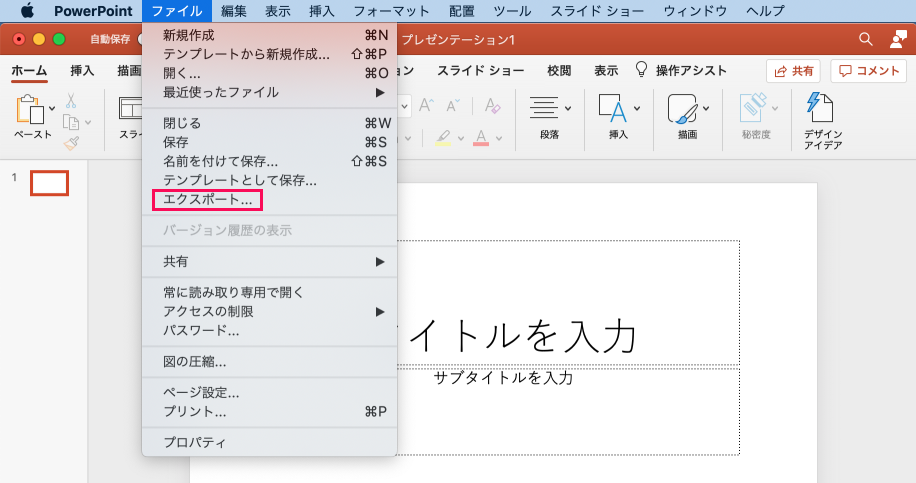Viewport: 916px width, 483px height.
Task: Click the Paste clipboard icon
Action: click(x=29, y=109)
